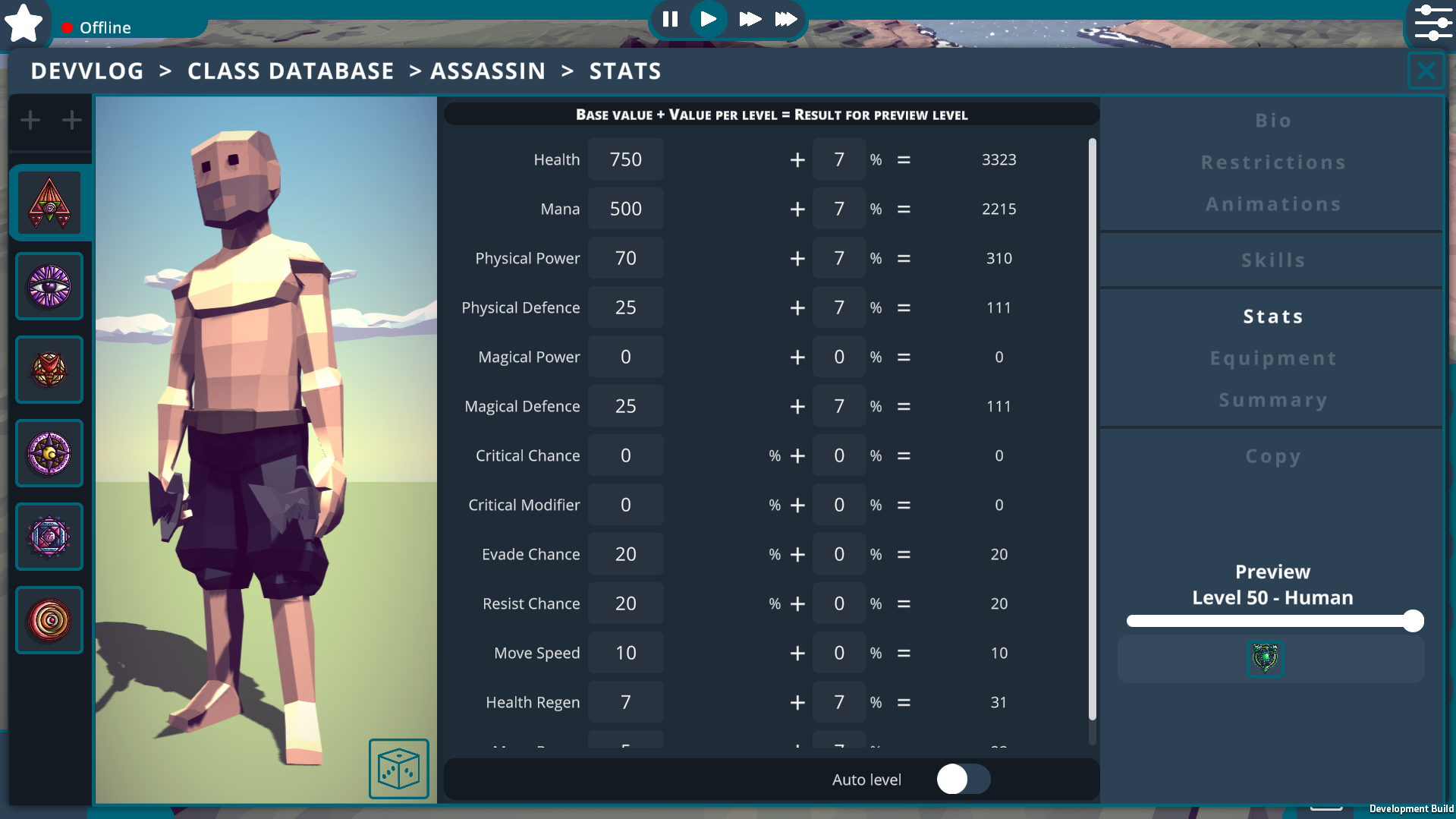Click the Preview Level 50 - Human label

pyautogui.click(x=1272, y=584)
